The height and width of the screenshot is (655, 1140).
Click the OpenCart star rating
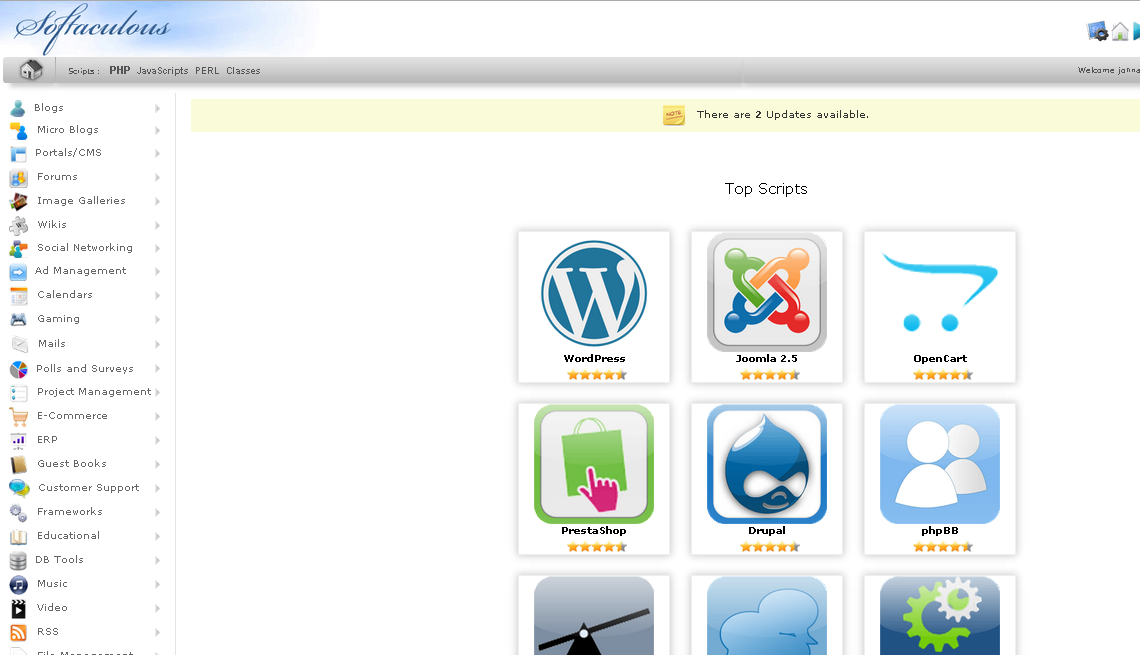click(942, 375)
